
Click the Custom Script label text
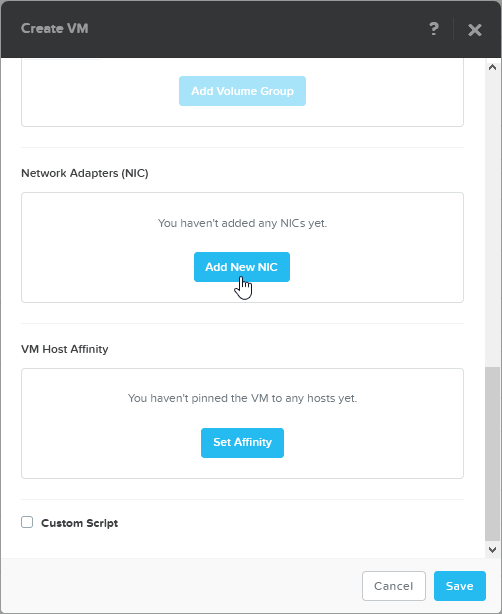(79, 523)
